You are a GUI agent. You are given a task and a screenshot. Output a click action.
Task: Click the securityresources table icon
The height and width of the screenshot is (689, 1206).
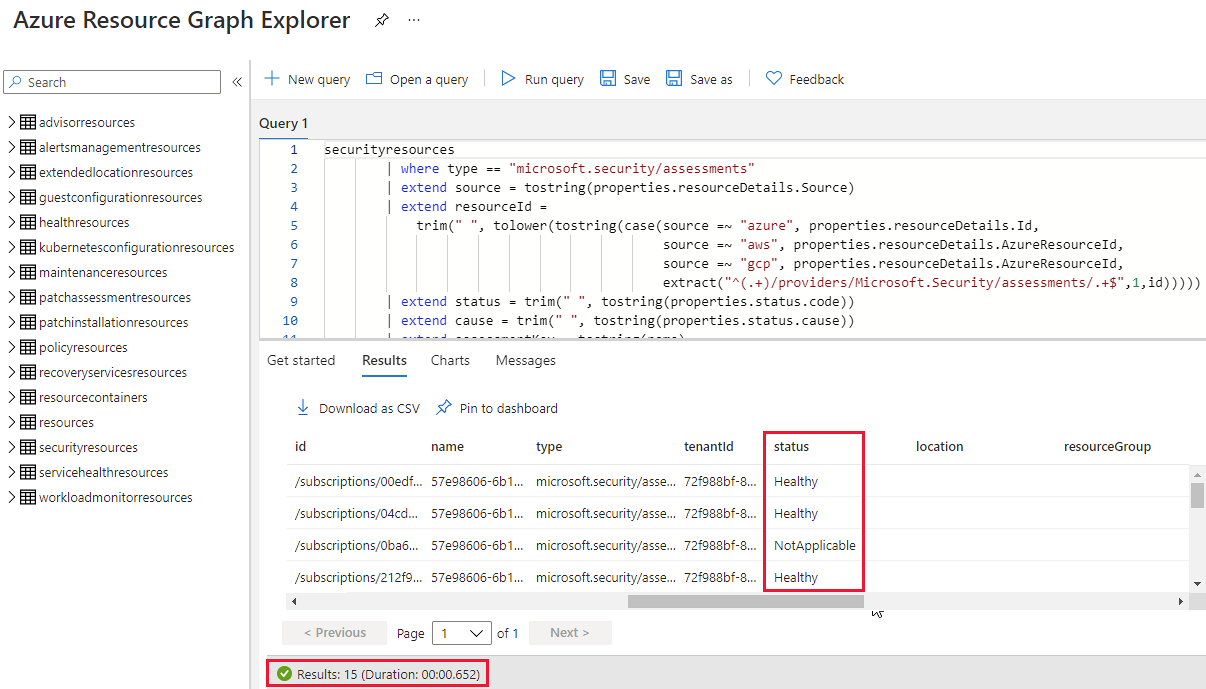pyautogui.click(x=28, y=447)
